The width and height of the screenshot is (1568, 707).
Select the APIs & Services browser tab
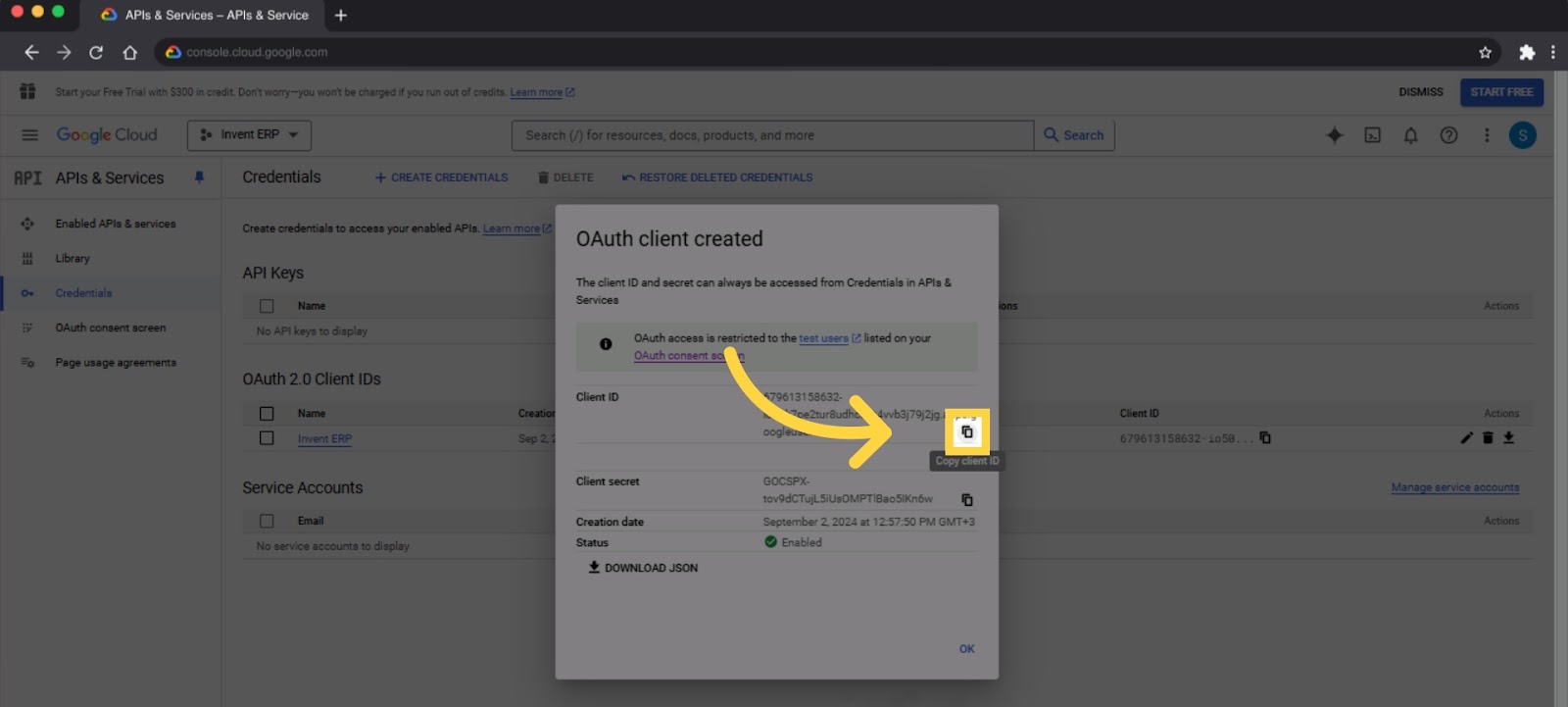point(204,15)
